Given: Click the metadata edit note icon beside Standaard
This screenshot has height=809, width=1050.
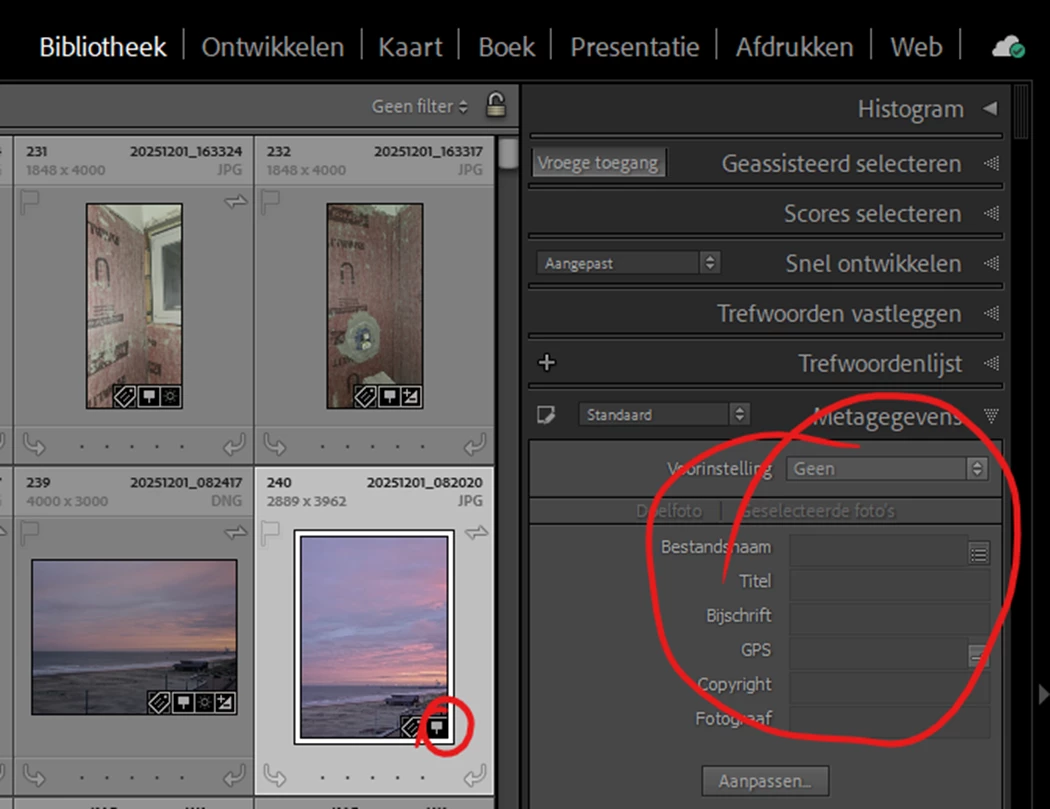Looking at the screenshot, I should point(546,415).
